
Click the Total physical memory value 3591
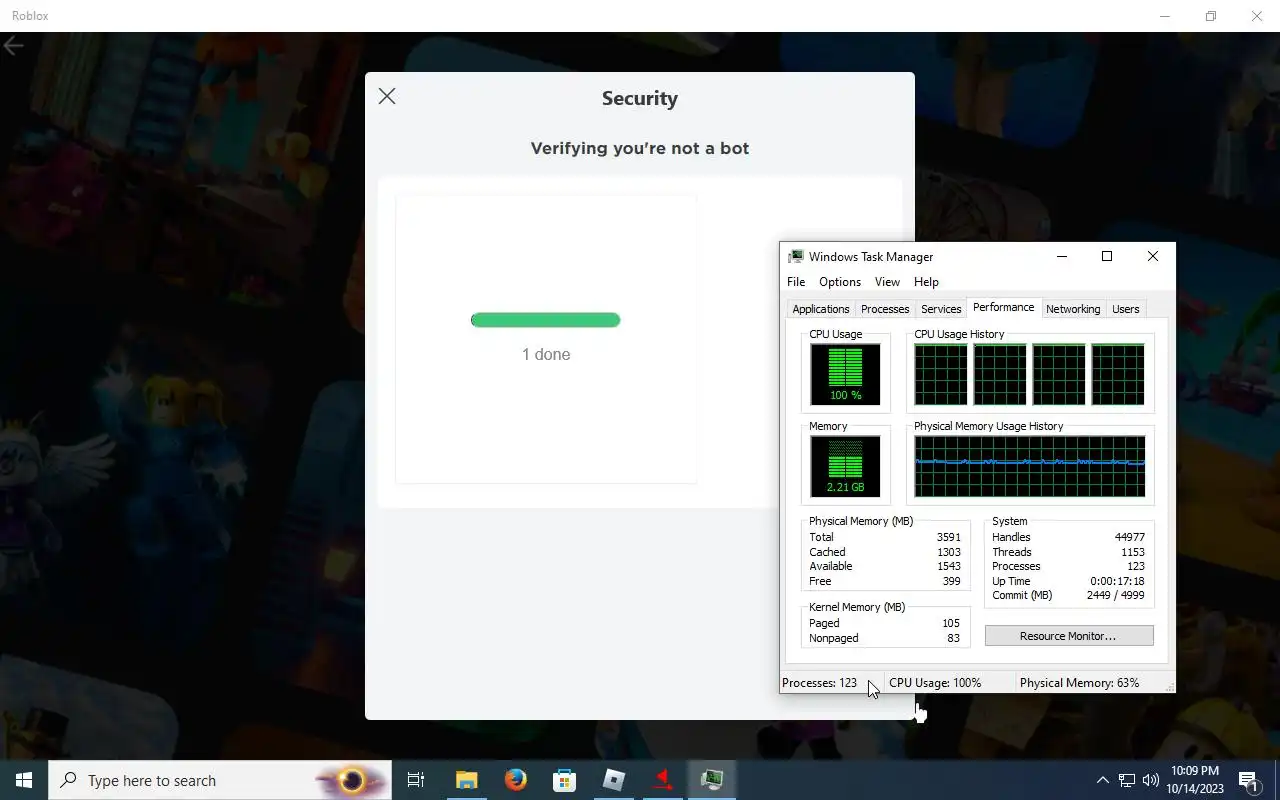948,537
